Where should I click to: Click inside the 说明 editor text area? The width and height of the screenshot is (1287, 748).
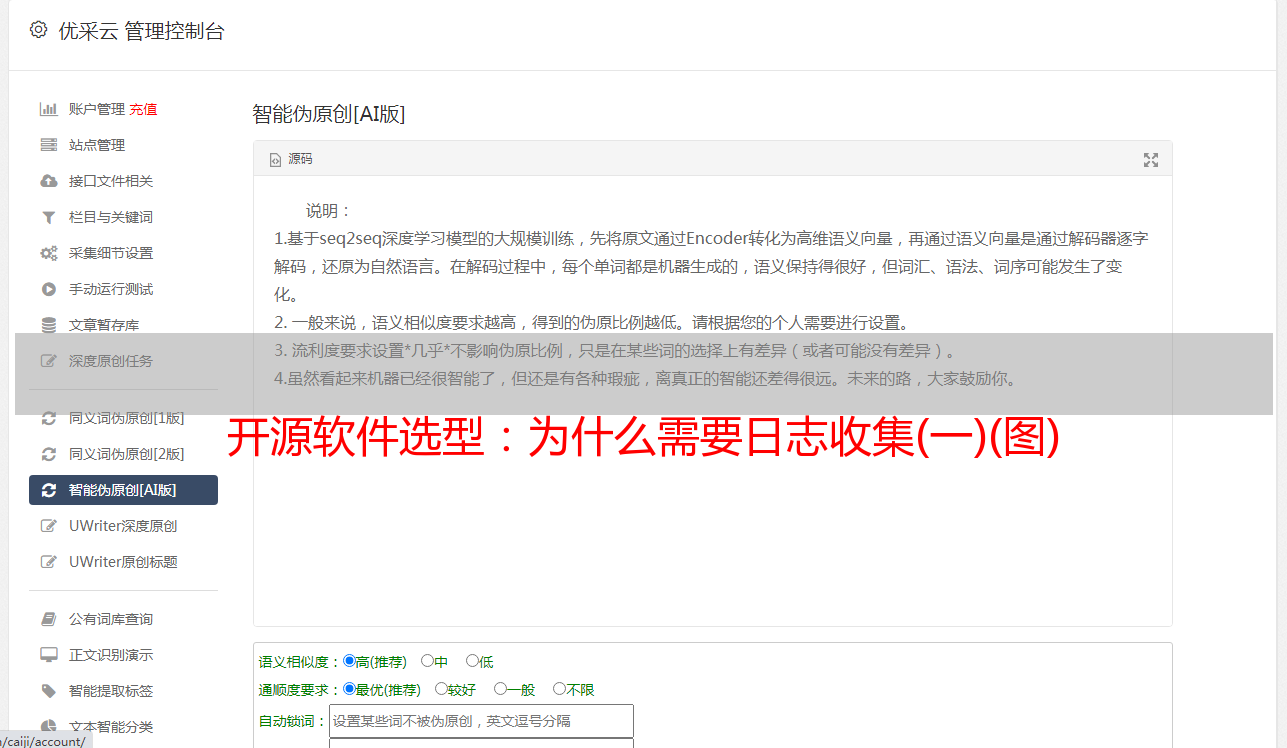pyautogui.click(x=712, y=401)
